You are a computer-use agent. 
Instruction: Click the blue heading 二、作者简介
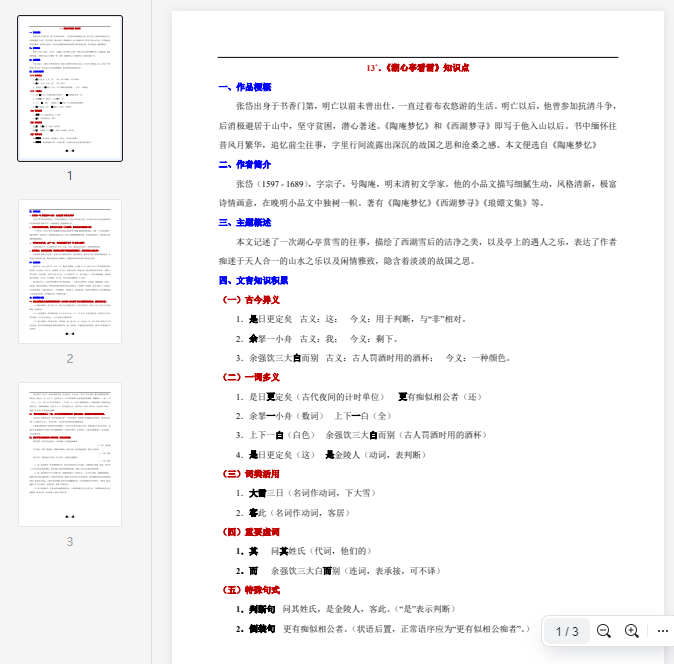coord(245,164)
